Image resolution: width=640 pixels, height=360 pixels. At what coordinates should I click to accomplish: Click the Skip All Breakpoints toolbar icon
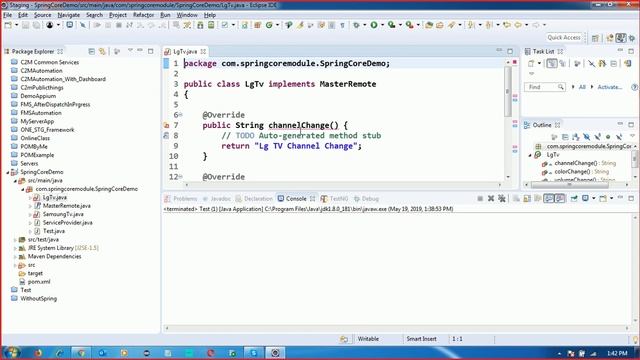tap(83, 25)
